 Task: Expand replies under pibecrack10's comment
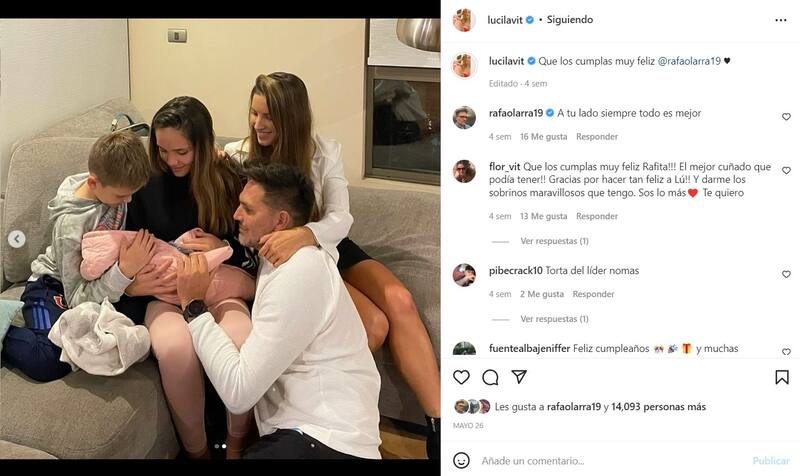click(554, 319)
